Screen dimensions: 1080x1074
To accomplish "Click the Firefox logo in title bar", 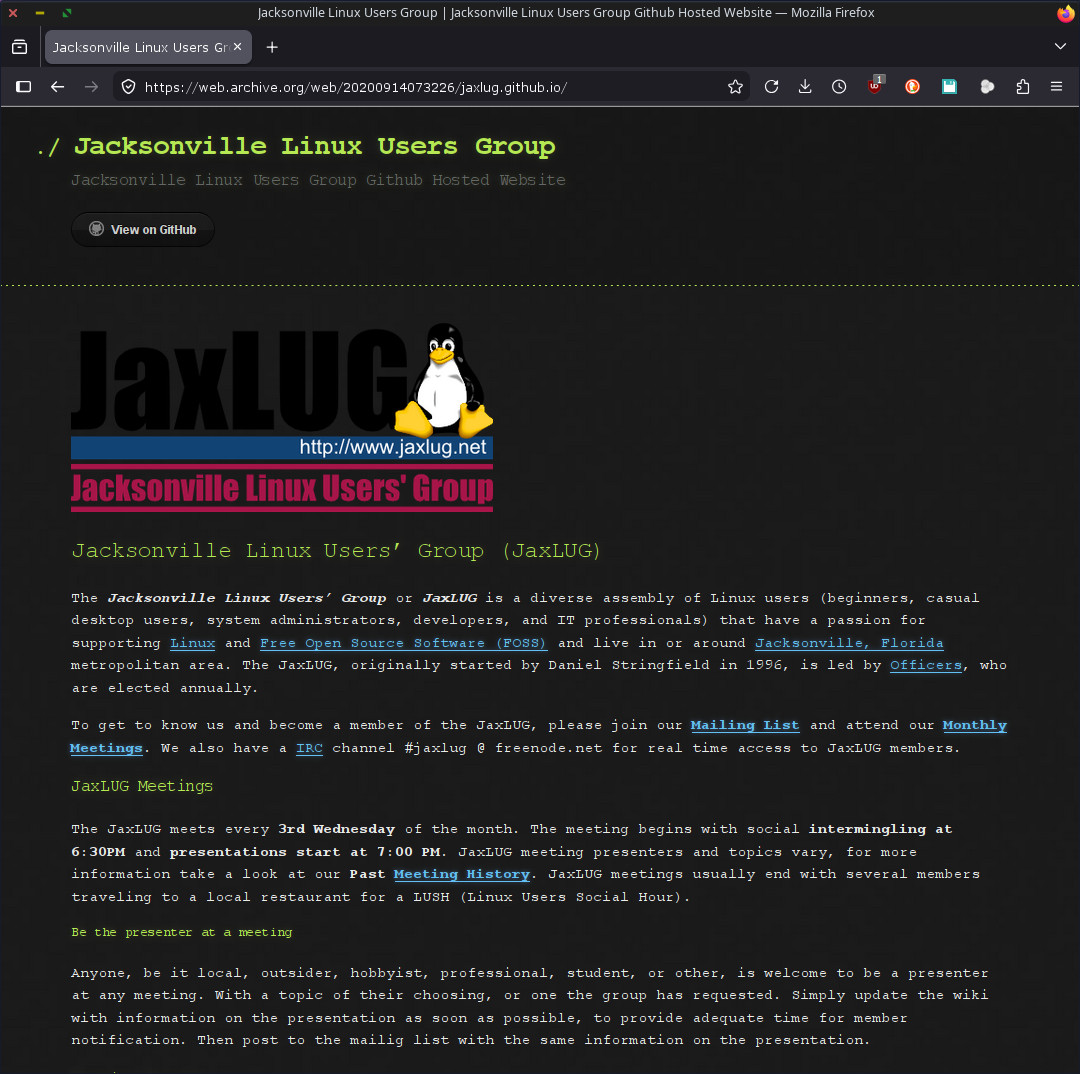I will point(1065,12).
